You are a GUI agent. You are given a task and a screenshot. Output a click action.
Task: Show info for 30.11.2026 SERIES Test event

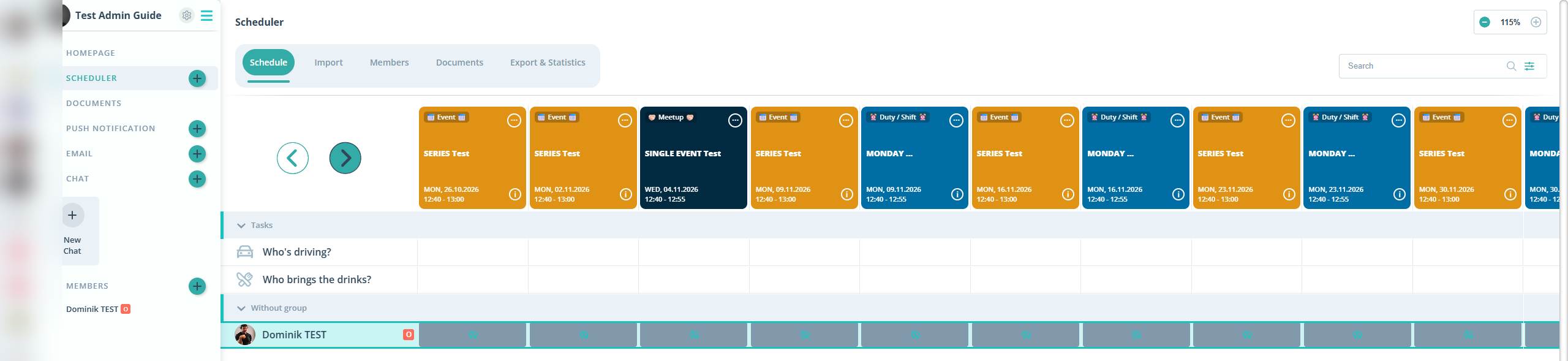click(1510, 194)
